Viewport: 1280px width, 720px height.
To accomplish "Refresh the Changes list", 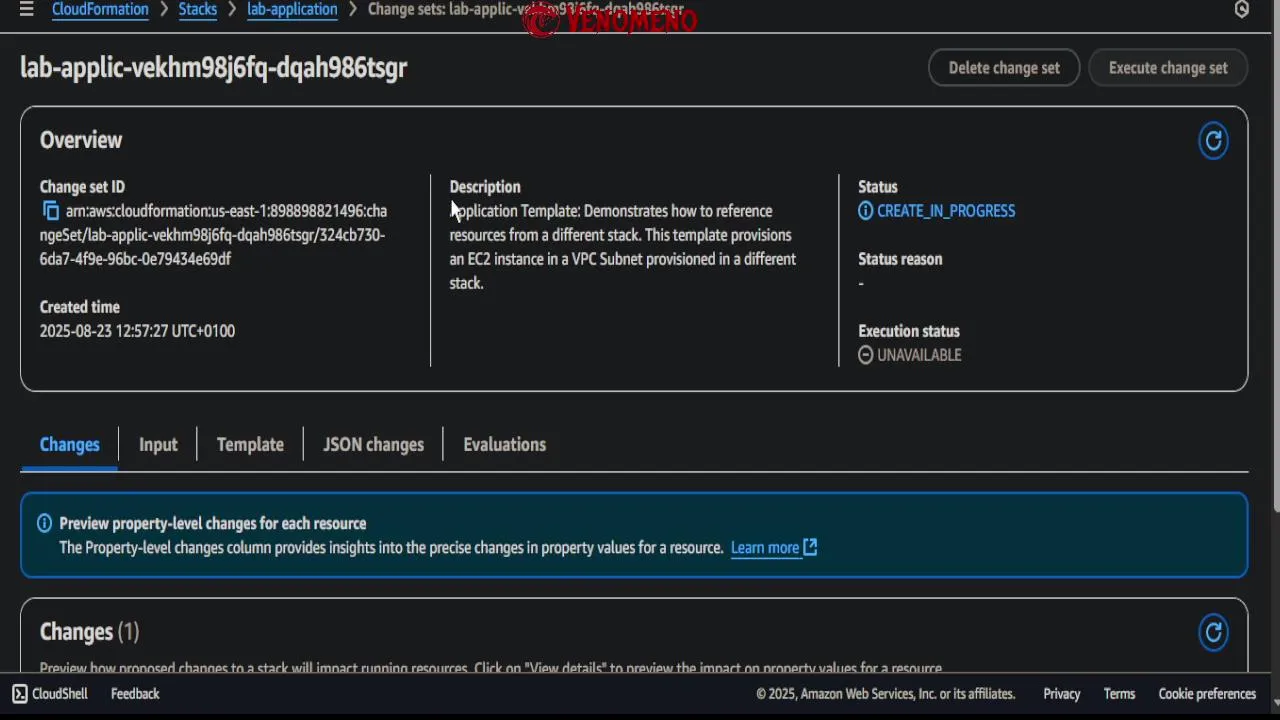I will click(x=1213, y=632).
